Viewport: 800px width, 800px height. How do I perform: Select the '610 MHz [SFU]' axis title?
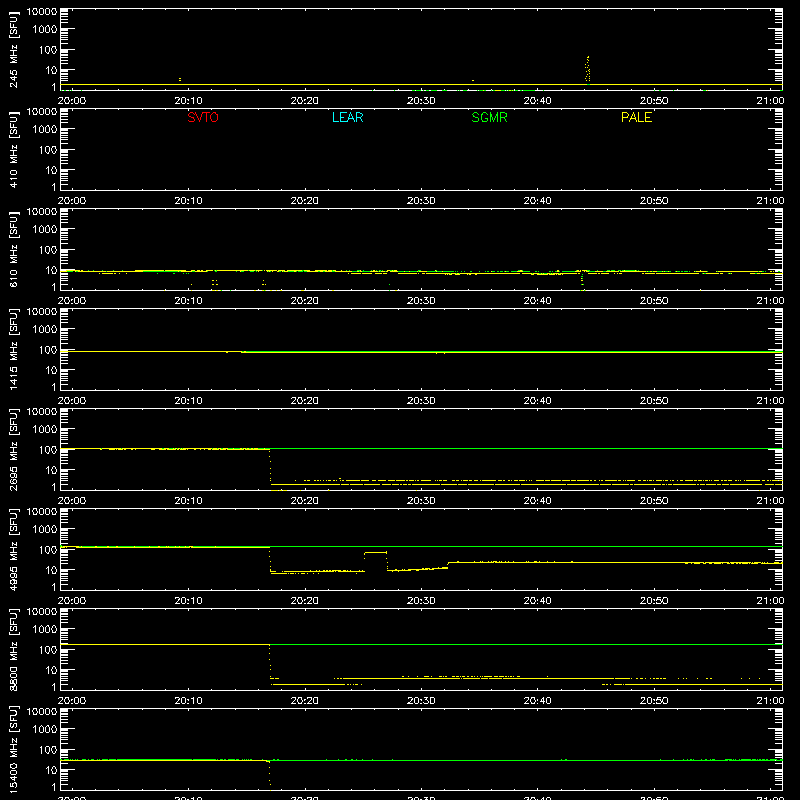14,249
